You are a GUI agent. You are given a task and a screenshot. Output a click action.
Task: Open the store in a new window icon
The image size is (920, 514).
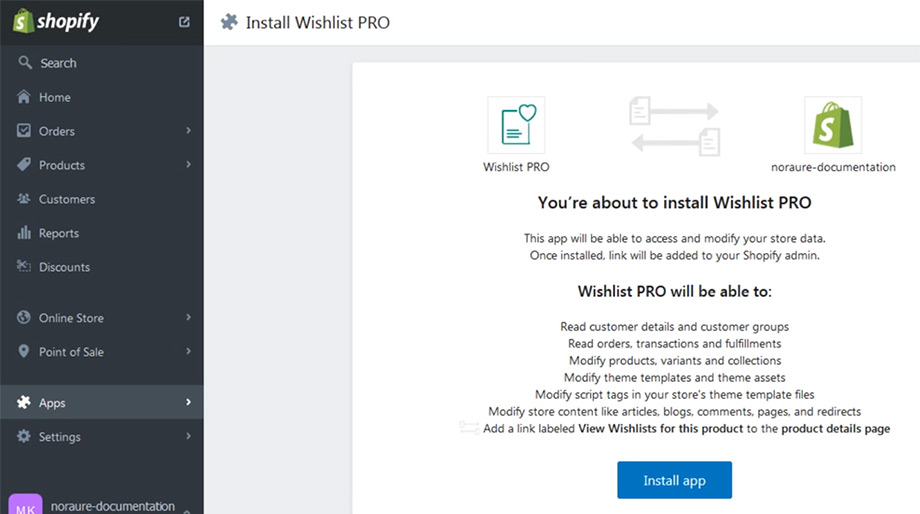pos(184,22)
